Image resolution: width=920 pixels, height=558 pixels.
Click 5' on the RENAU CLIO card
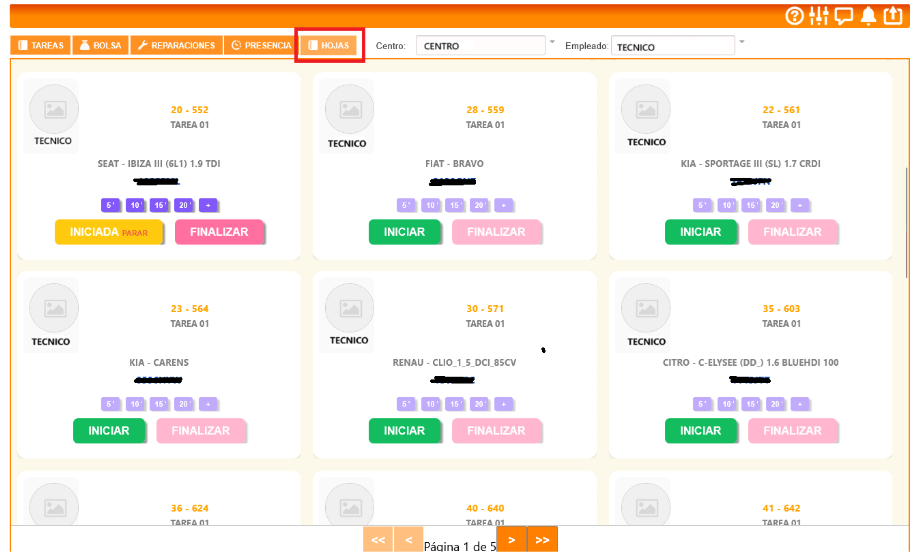point(406,404)
